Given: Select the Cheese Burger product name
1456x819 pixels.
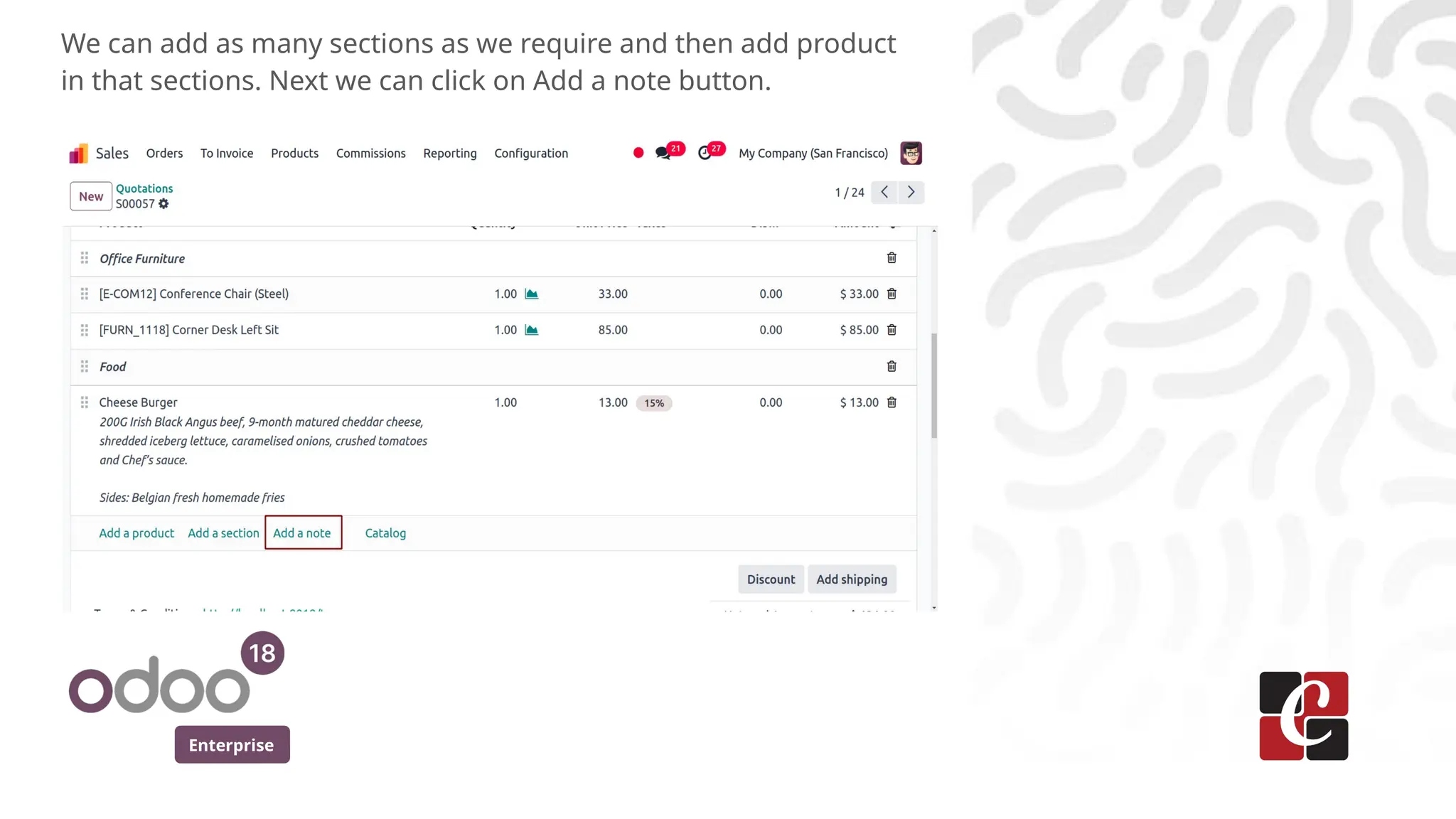Looking at the screenshot, I should click(138, 402).
